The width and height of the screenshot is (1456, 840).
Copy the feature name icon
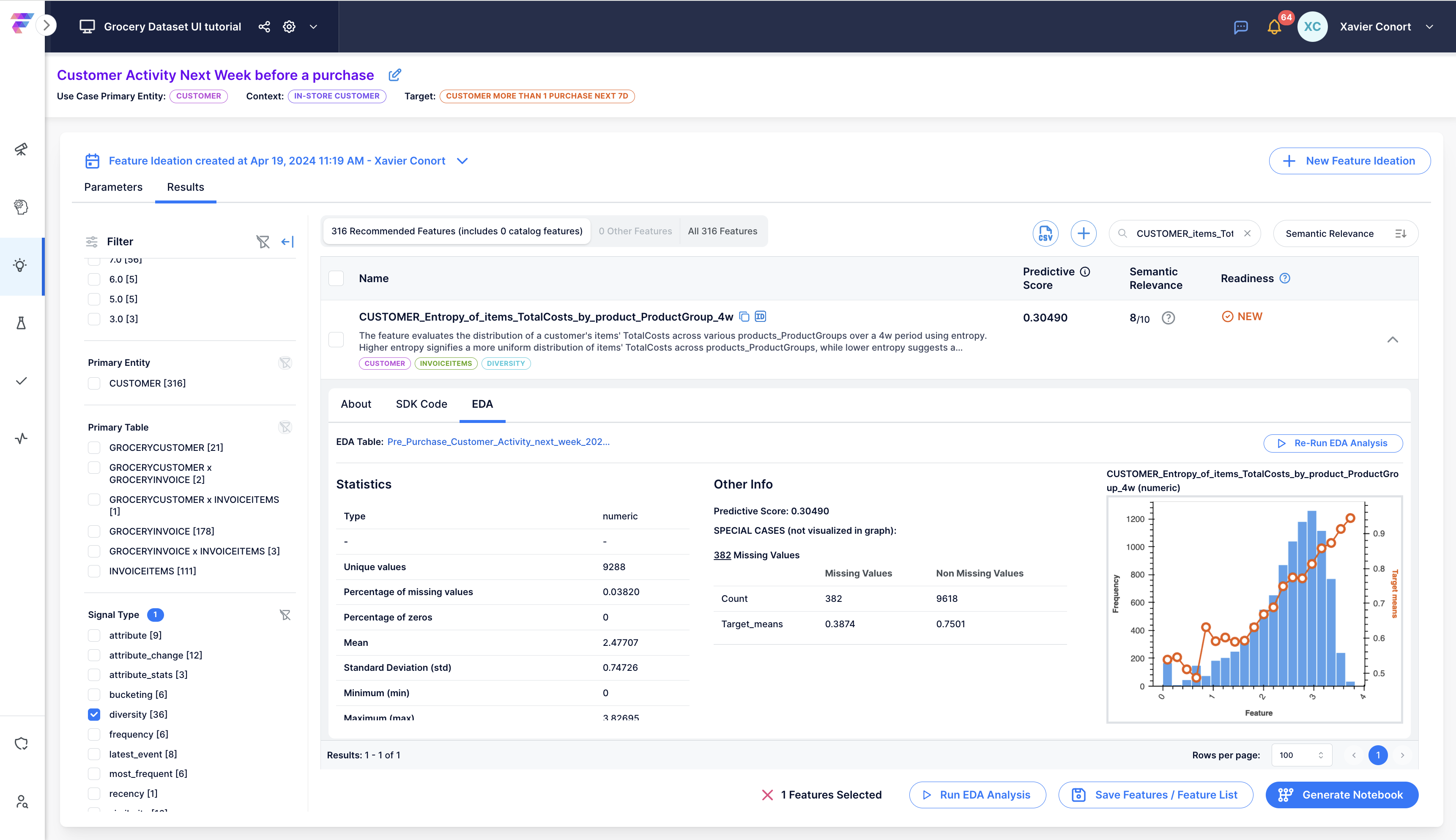(x=744, y=317)
